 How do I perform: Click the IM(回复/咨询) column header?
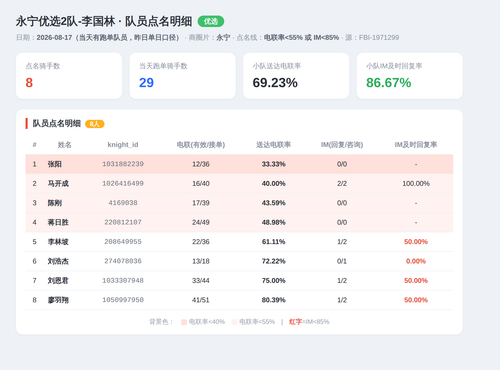coord(342,145)
